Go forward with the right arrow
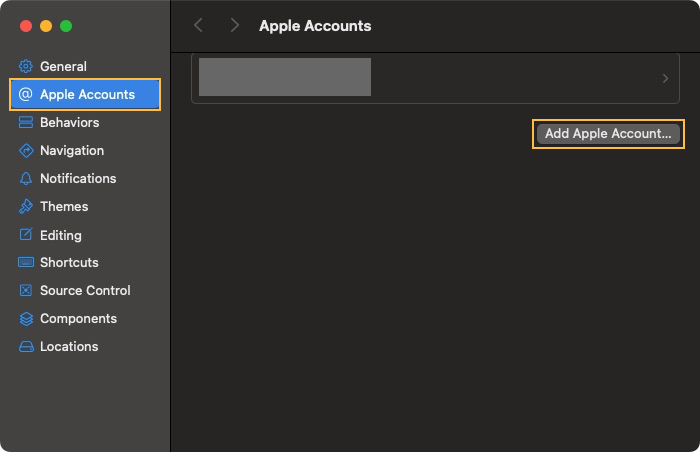The height and width of the screenshot is (452, 700). (234, 25)
